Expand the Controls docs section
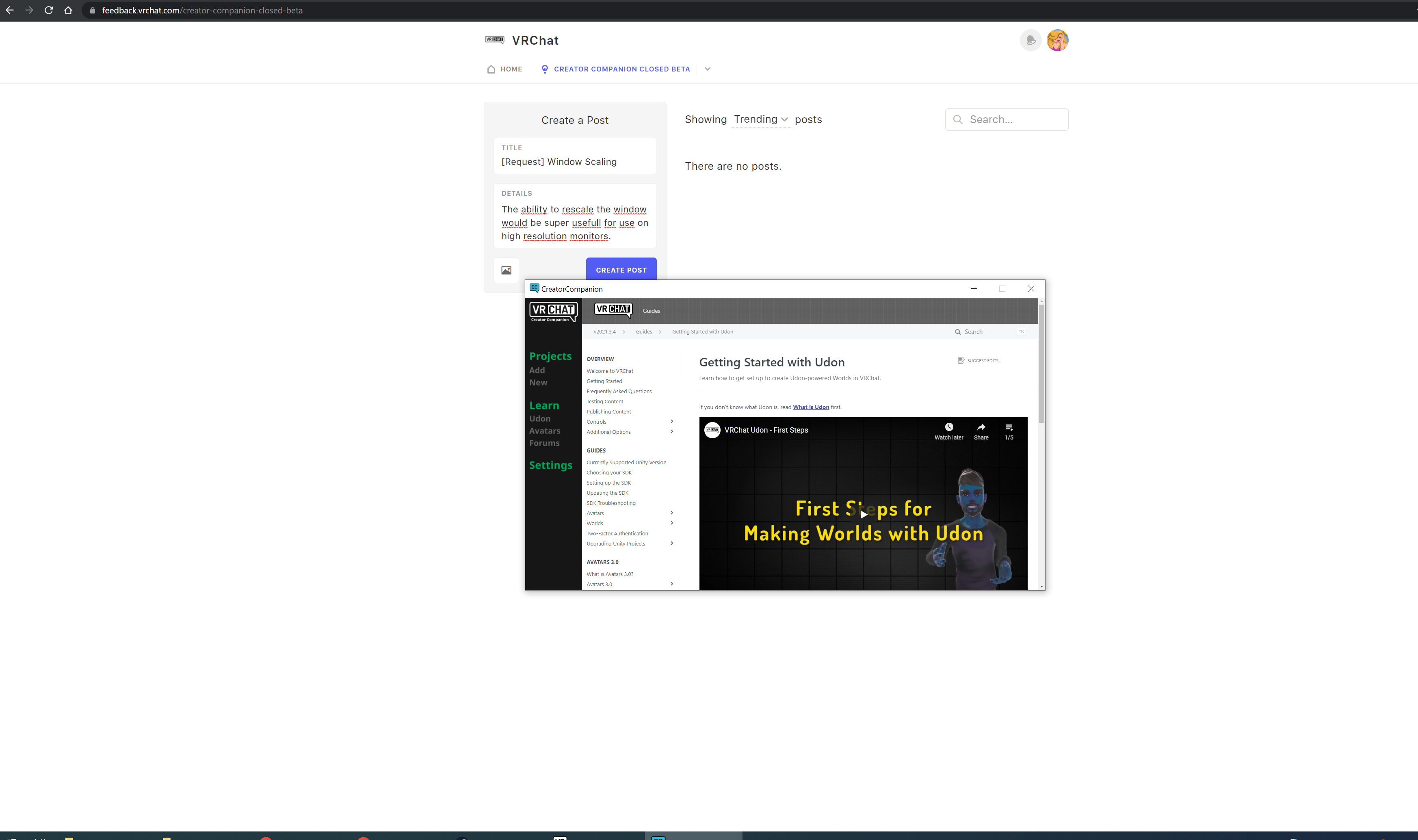 pyautogui.click(x=671, y=422)
